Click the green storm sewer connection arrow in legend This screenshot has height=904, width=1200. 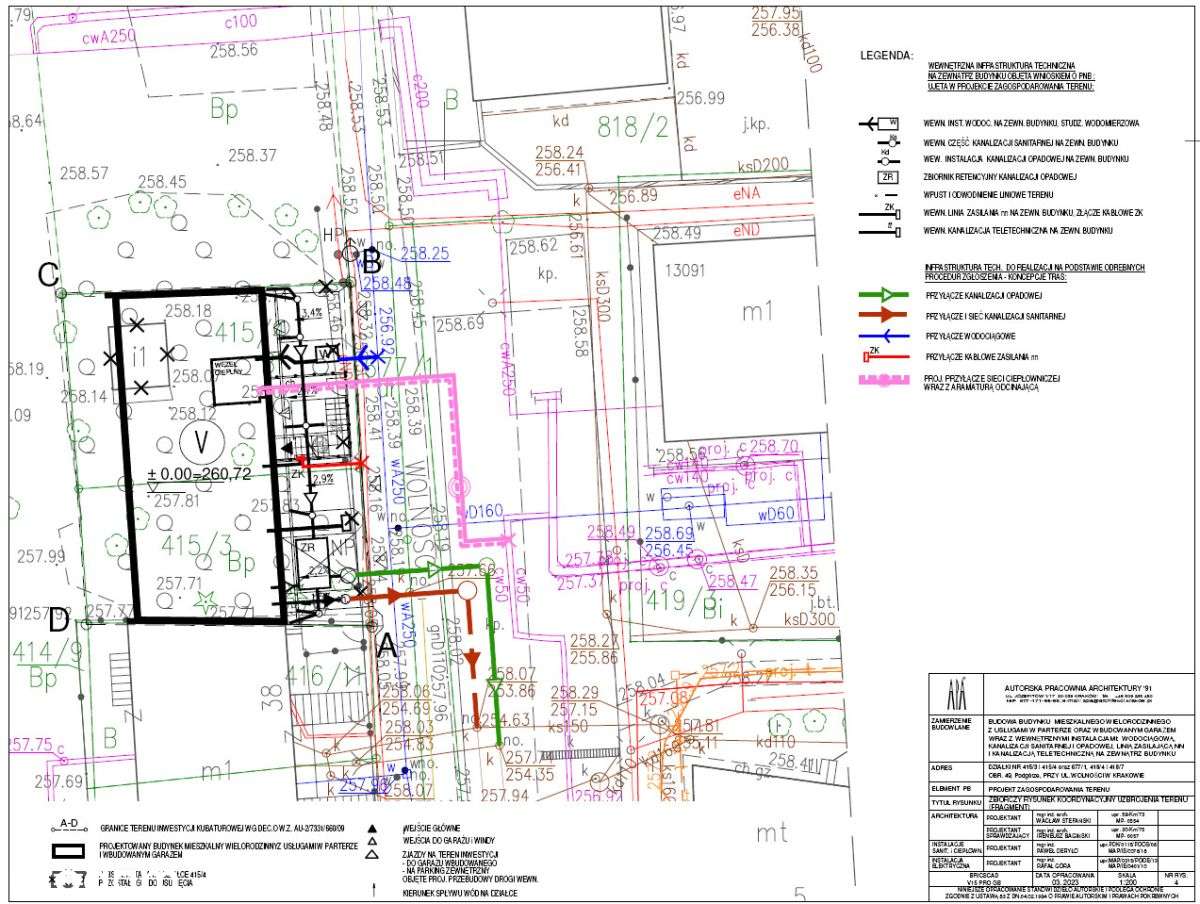883,296
